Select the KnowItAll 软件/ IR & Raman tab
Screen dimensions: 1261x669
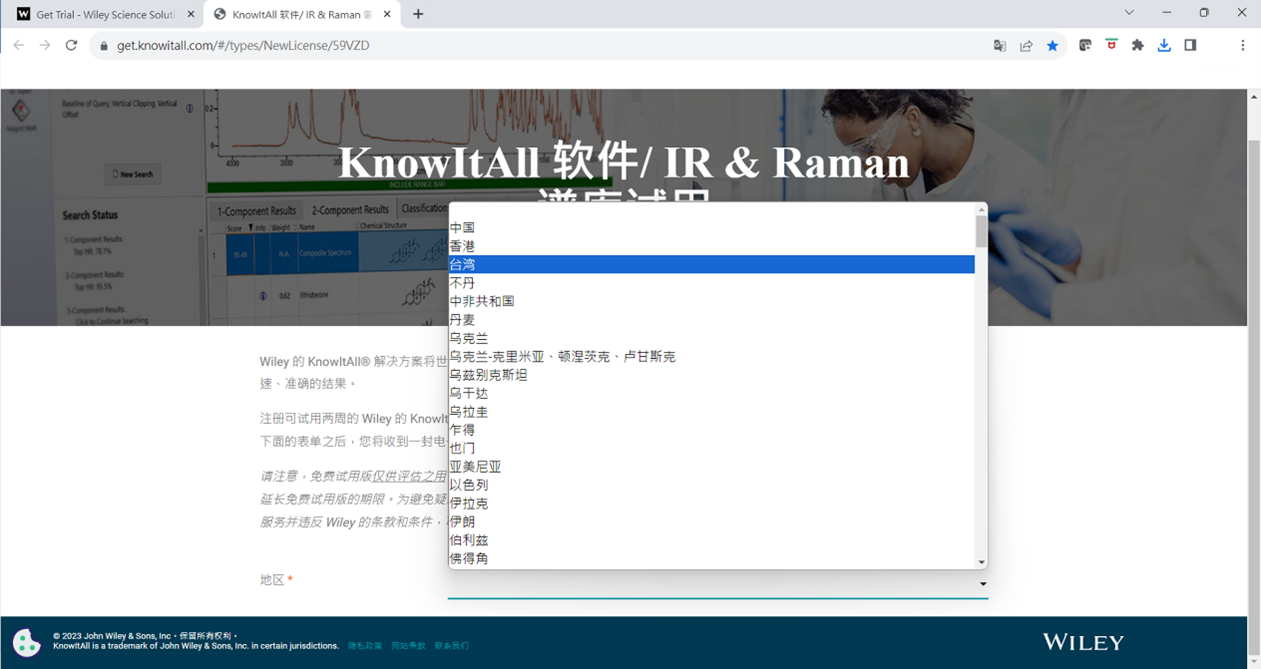302,14
